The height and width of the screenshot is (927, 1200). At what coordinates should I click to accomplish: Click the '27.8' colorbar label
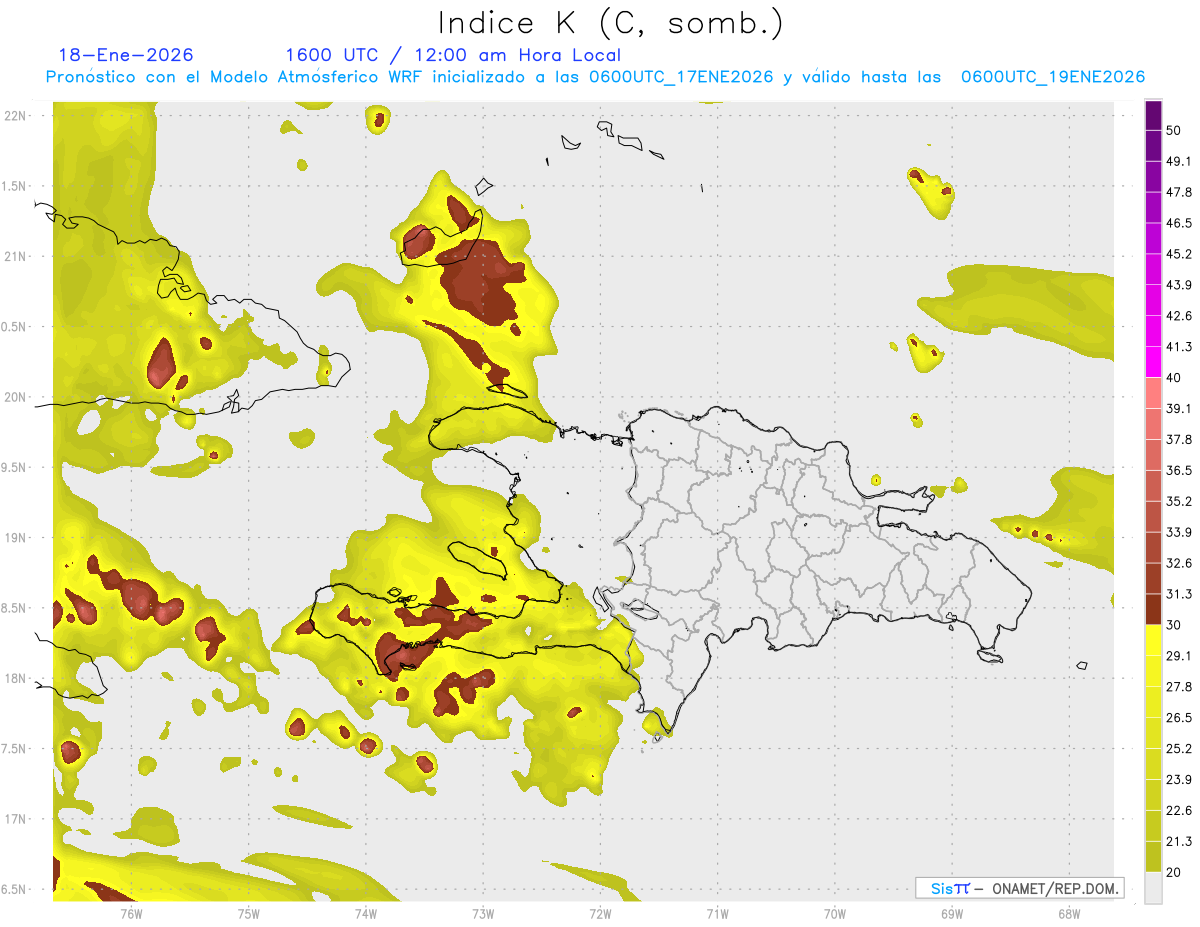click(1180, 687)
